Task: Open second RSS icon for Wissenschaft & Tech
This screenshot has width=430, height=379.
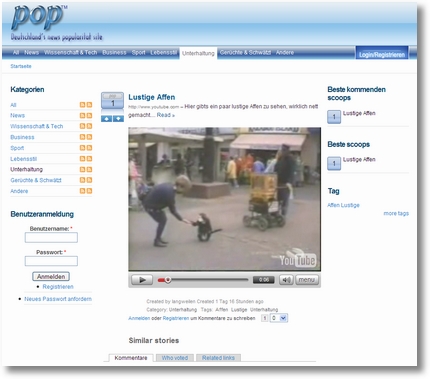Action: point(89,126)
